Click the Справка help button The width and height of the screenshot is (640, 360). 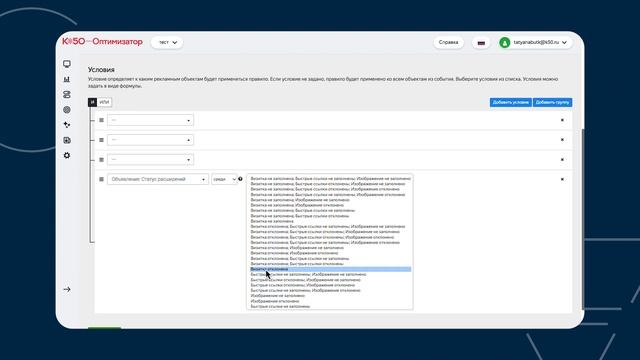tap(448, 42)
